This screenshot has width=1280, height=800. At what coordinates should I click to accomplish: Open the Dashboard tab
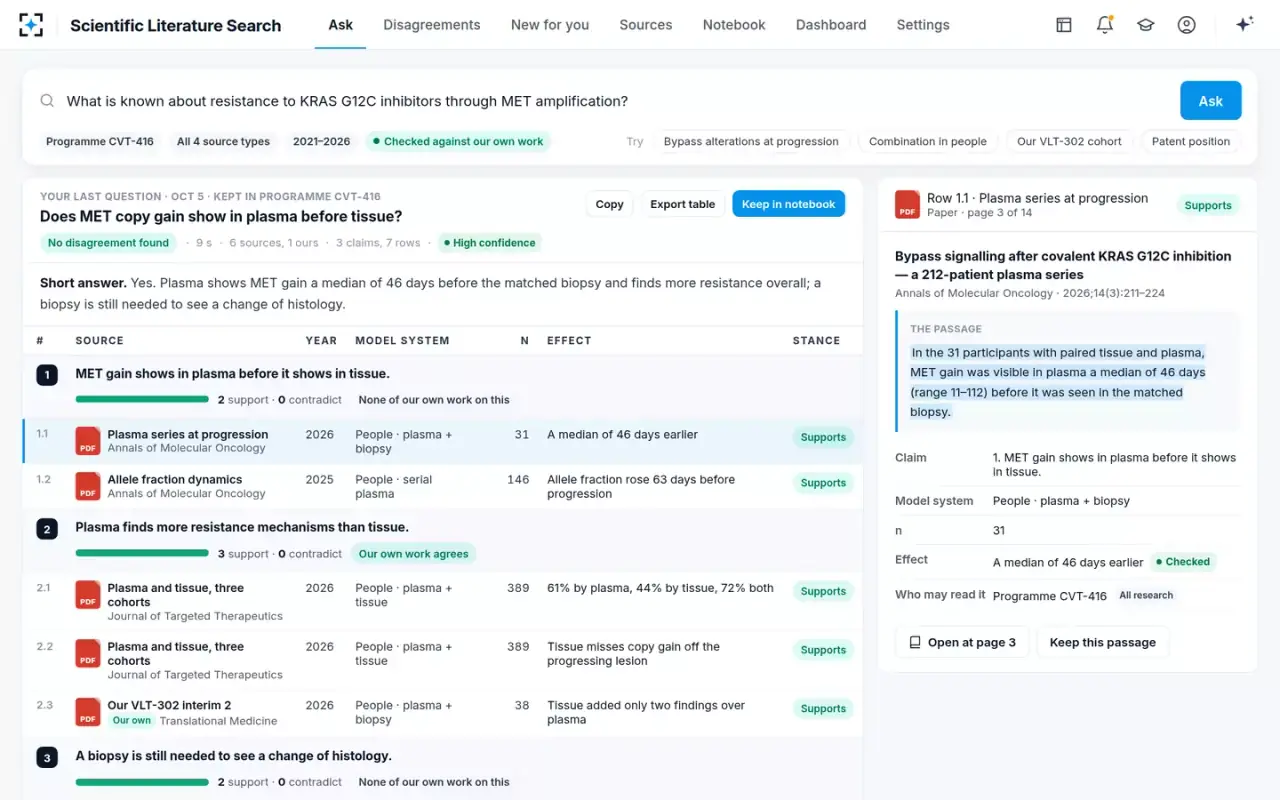point(831,25)
